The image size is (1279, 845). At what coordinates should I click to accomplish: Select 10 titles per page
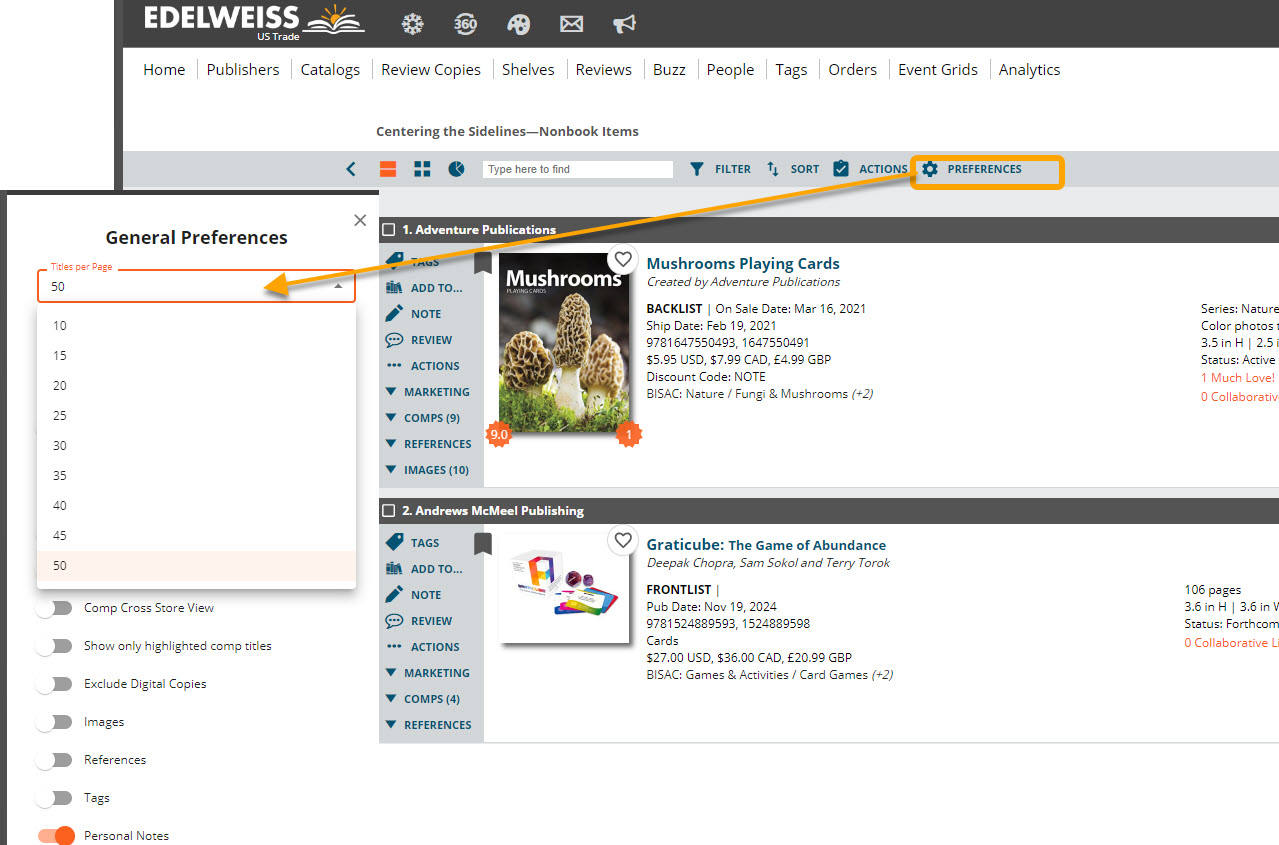coord(196,326)
